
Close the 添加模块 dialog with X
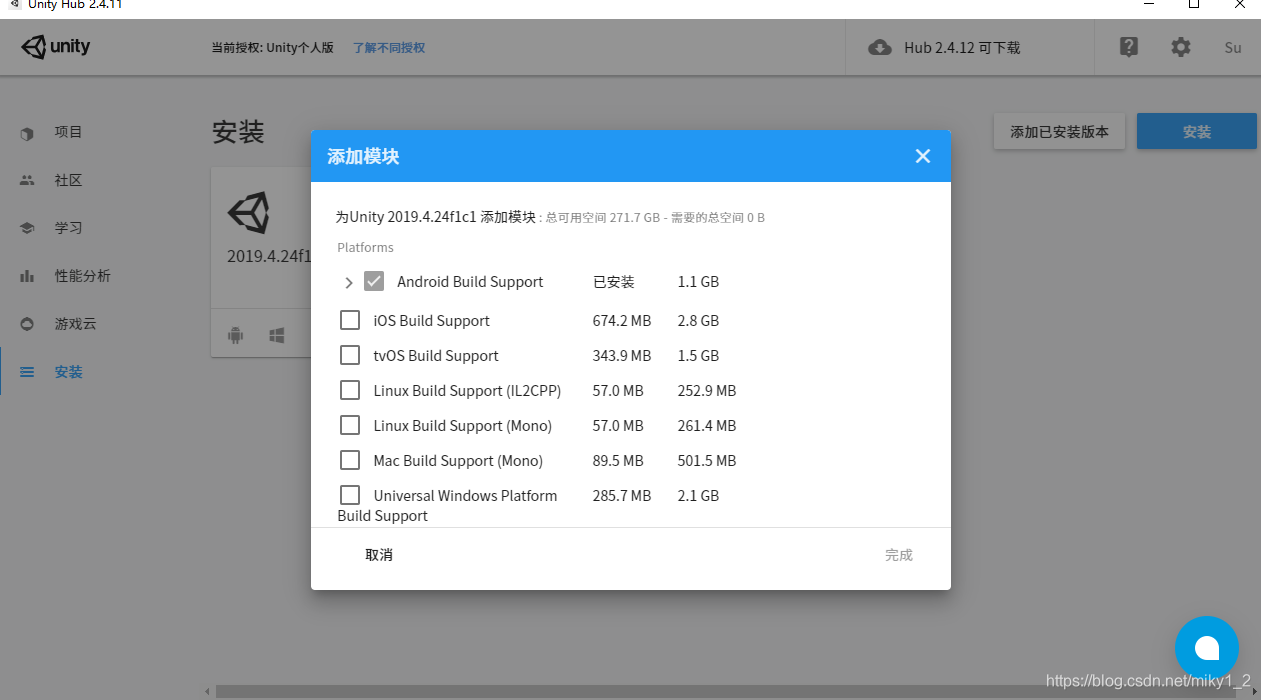click(923, 156)
